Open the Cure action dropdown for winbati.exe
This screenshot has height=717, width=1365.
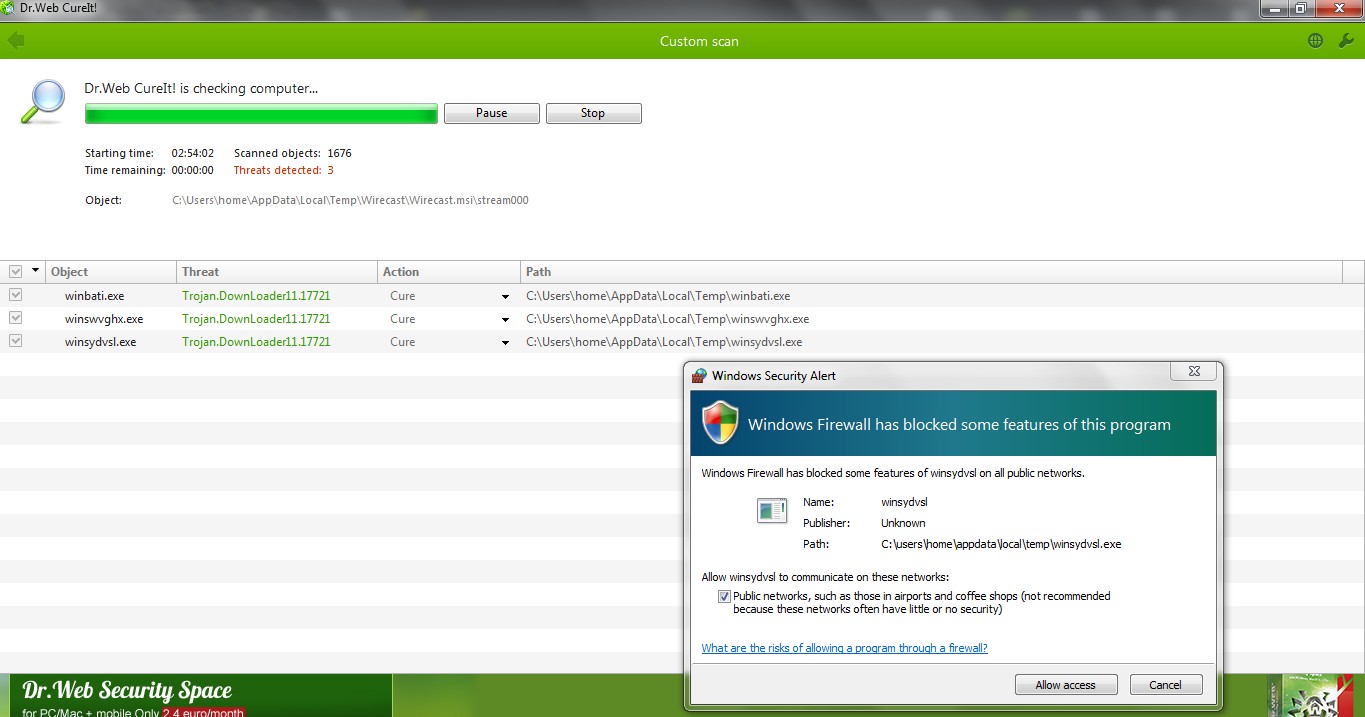coord(505,296)
